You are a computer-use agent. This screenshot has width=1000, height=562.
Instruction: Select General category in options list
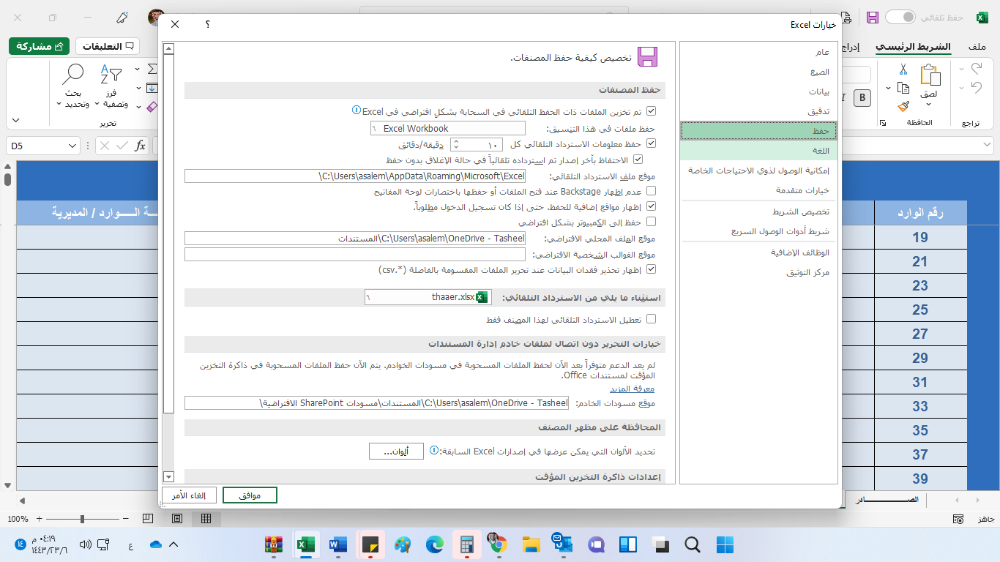tap(758, 52)
